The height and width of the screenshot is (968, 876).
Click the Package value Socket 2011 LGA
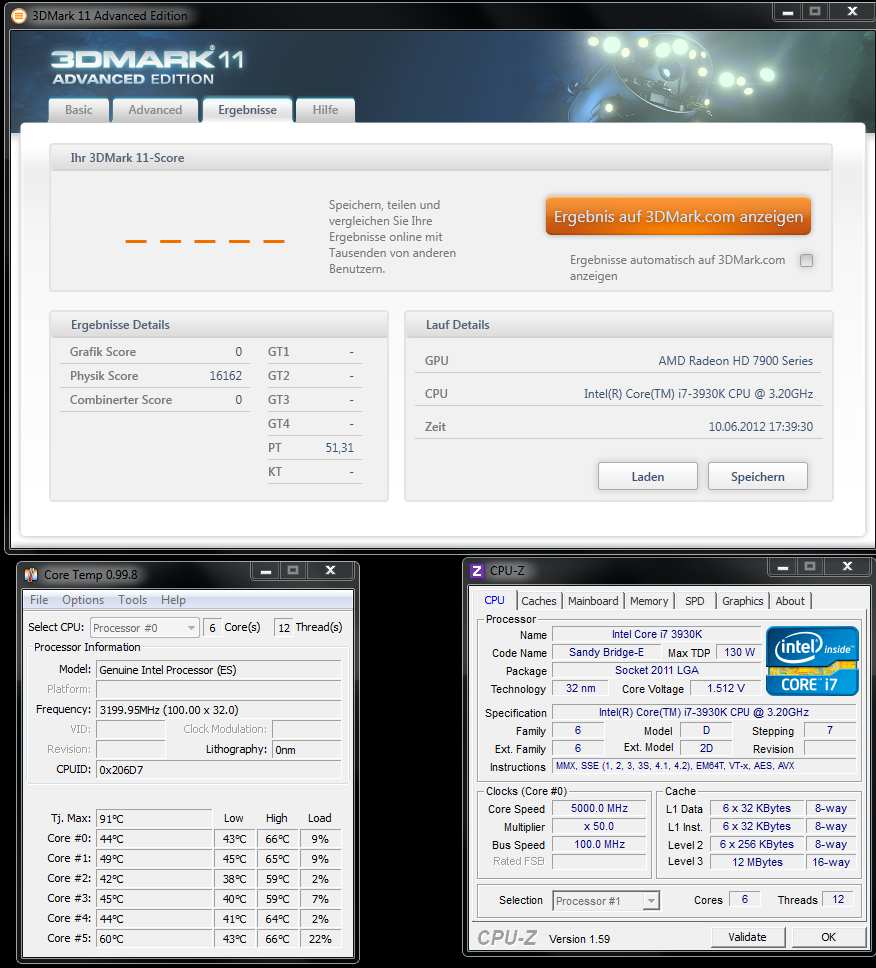656,670
